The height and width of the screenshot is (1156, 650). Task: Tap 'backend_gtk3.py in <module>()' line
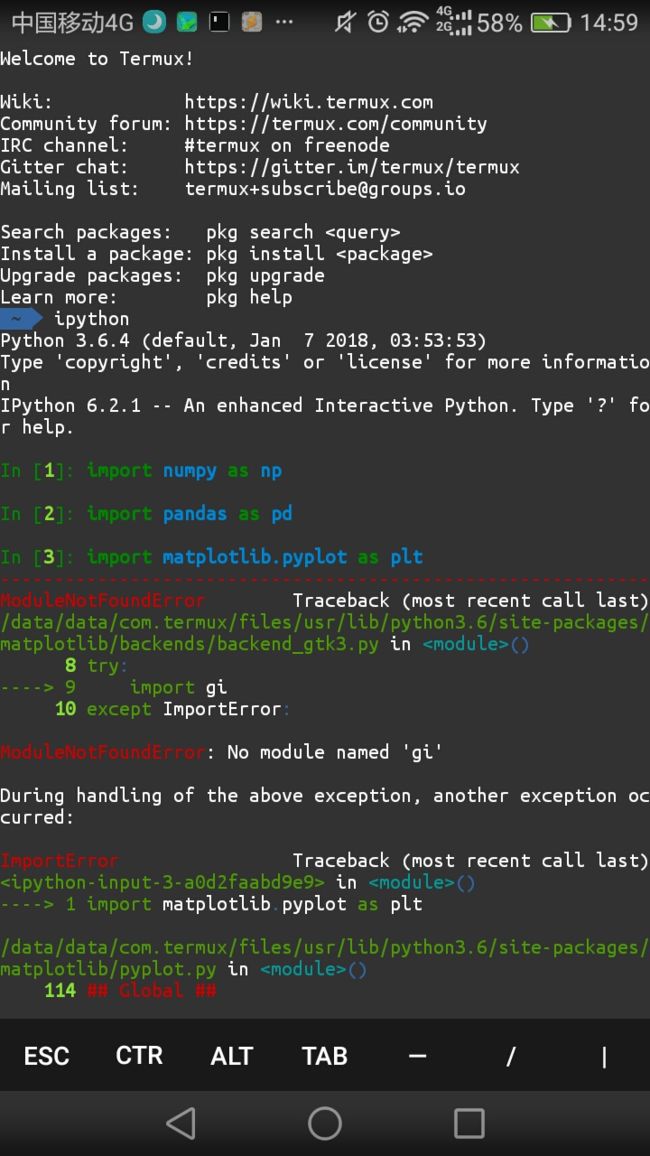pyautogui.click(x=265, y=644)
